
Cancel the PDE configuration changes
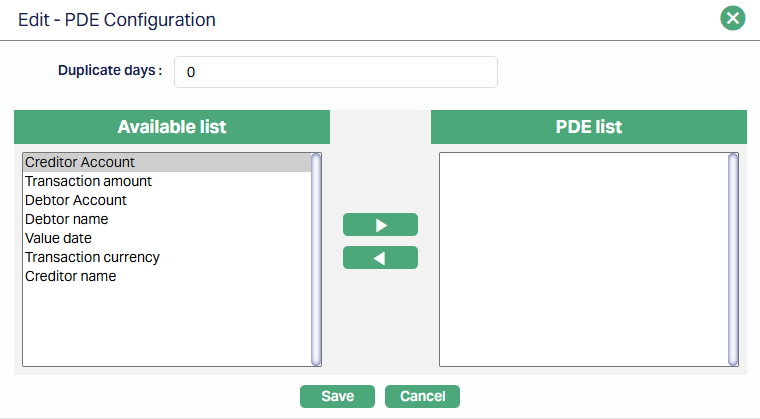tap(422, 396)
